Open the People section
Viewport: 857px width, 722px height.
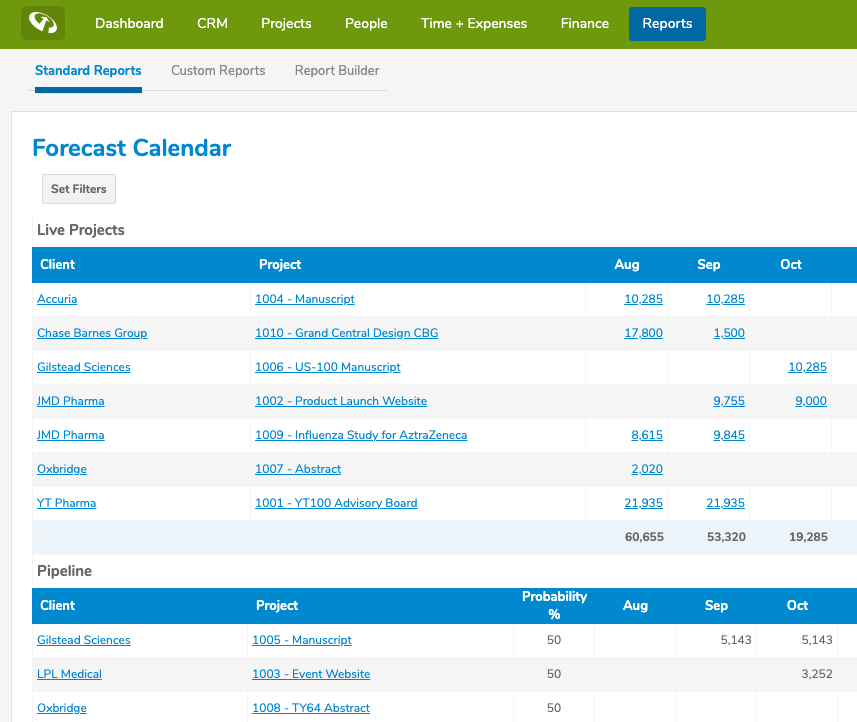pyautogui.click(x=366, y=22)
